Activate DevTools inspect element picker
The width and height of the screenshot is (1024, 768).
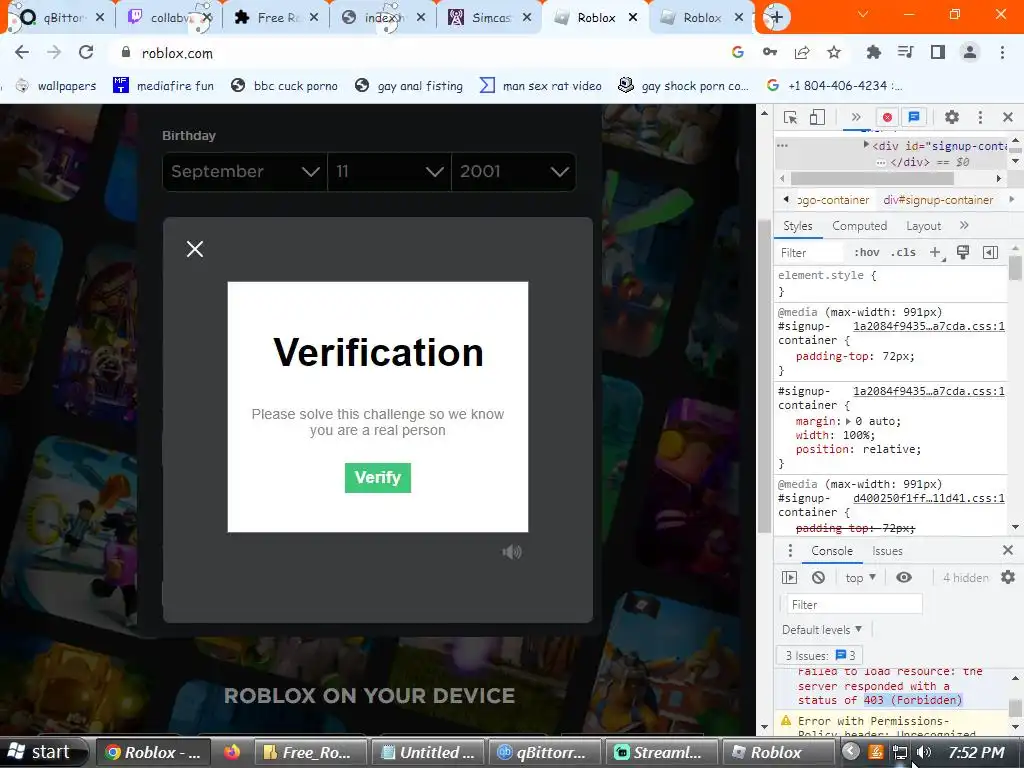point(790,118)
